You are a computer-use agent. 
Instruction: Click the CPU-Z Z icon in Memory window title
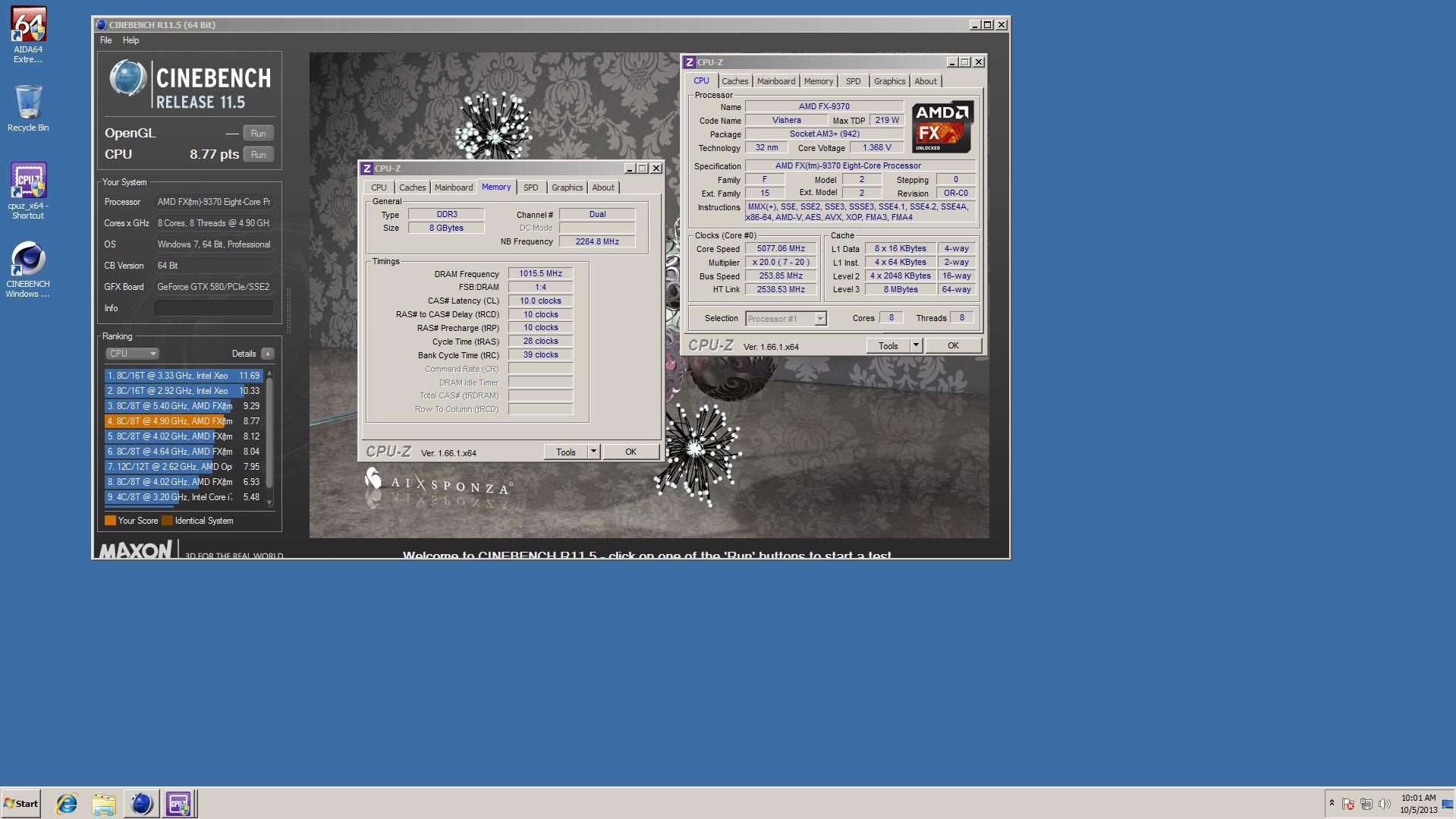pos(367,169)
